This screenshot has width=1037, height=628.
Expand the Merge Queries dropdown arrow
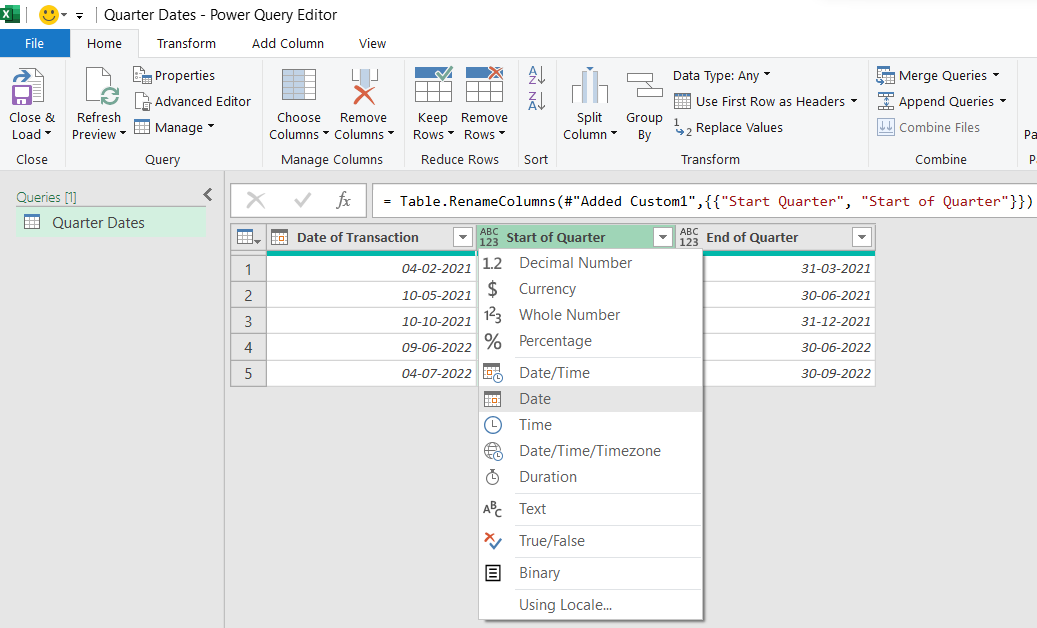click(x=996, y=75)
